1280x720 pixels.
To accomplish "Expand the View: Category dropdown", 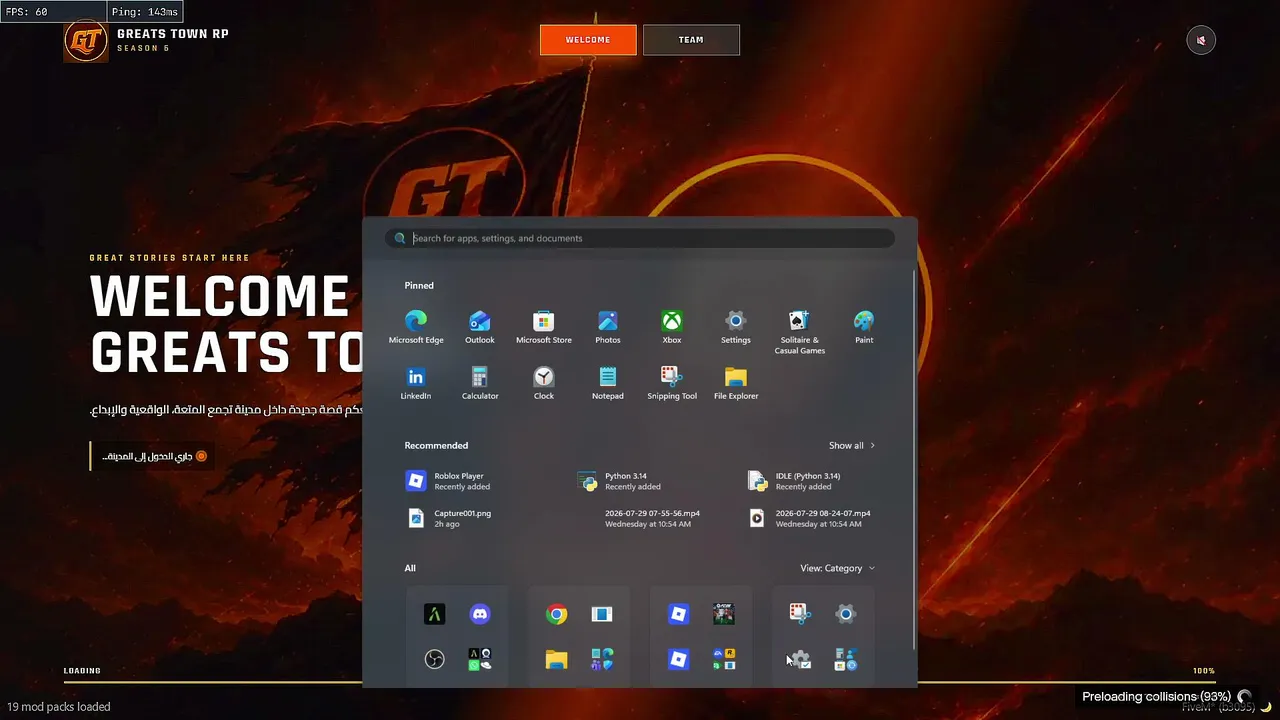I will tap(838, 568).
